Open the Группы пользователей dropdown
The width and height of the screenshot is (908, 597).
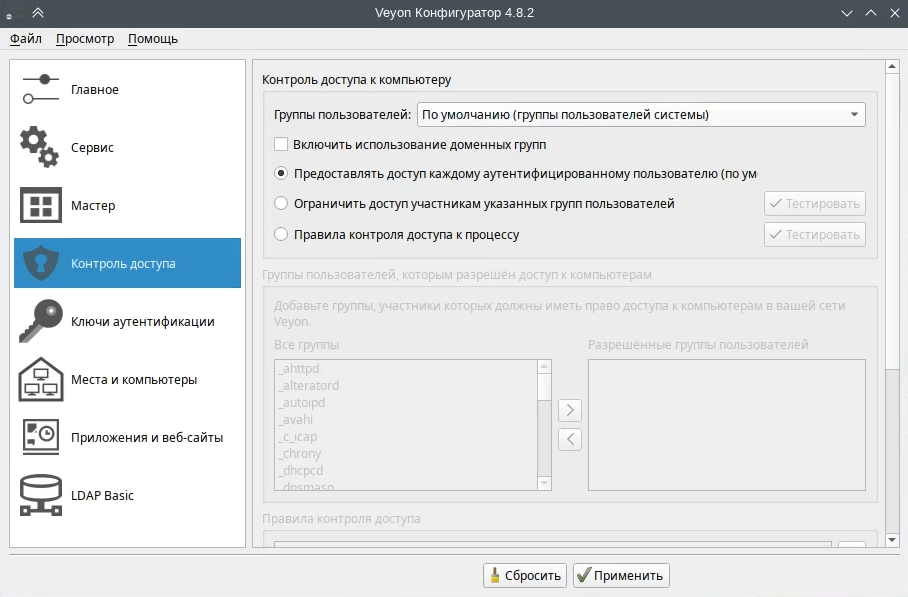click(641, 115)
